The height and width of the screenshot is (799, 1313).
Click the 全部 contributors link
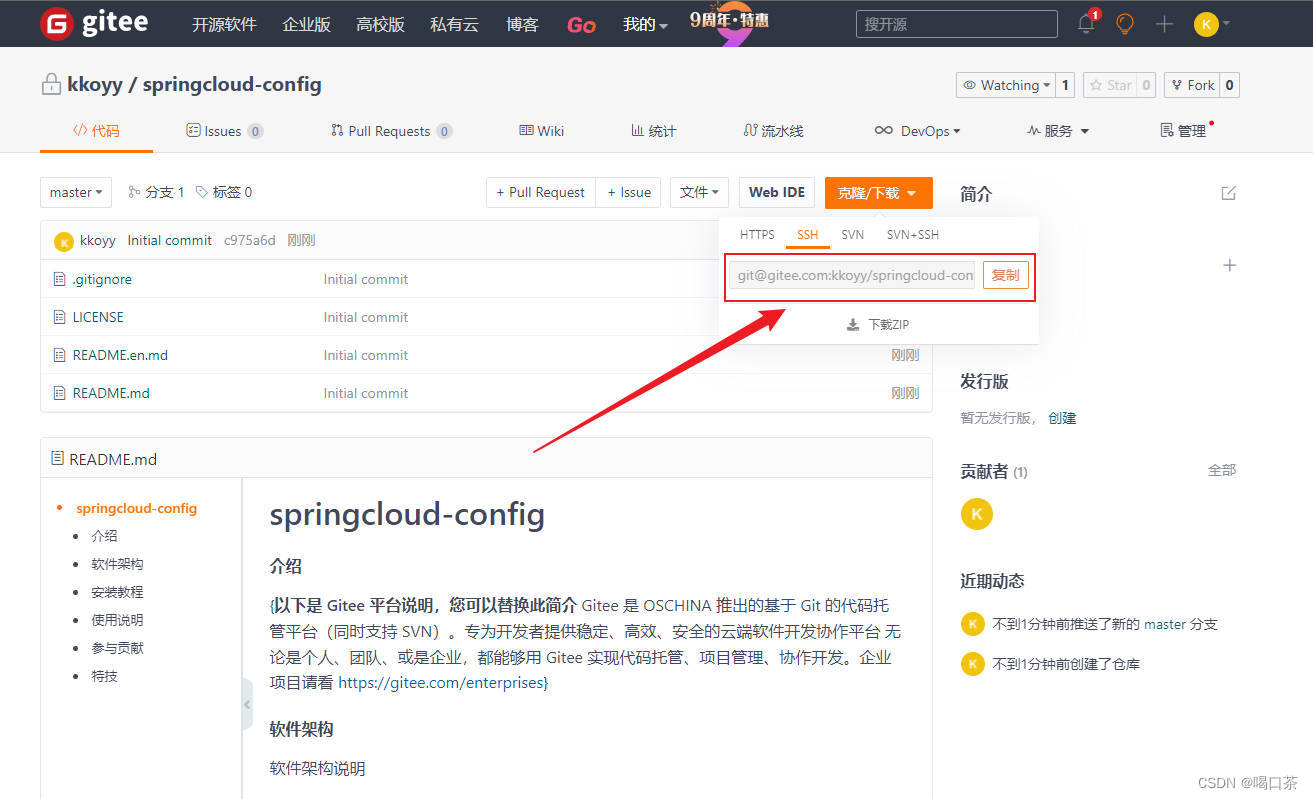pos(1222,470)
